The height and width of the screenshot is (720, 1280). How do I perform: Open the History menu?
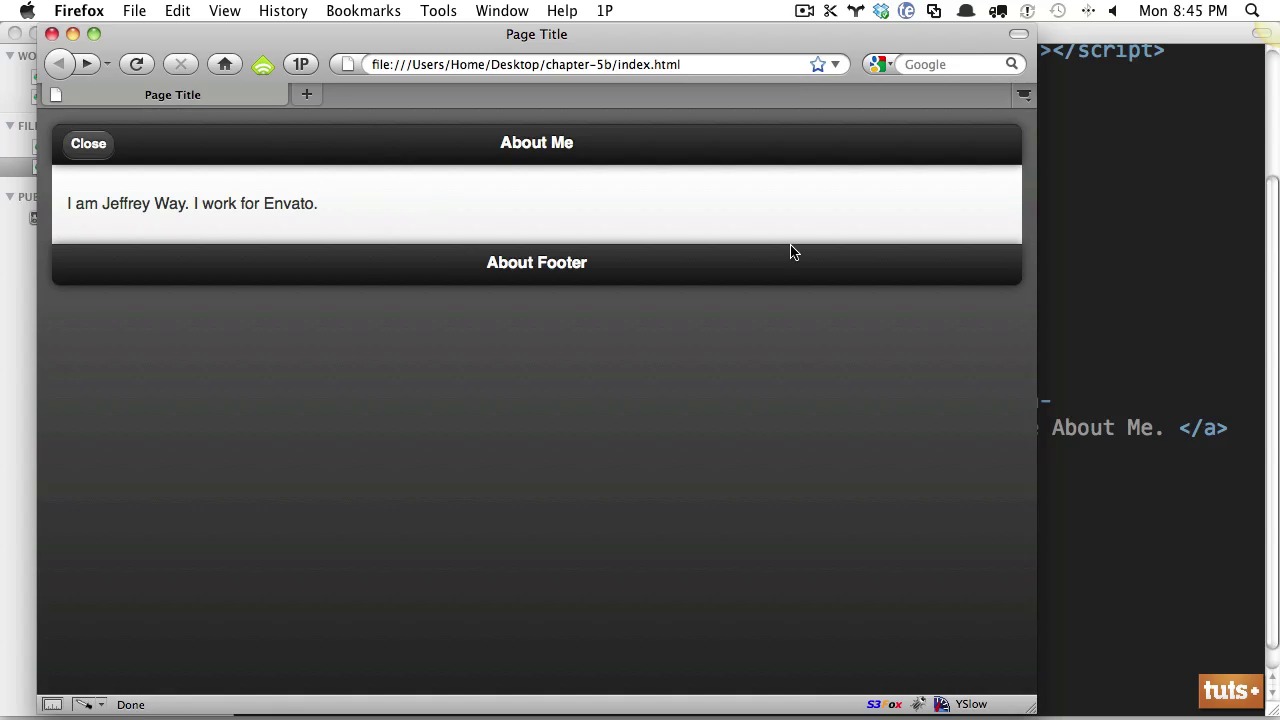tap(283, 10)
